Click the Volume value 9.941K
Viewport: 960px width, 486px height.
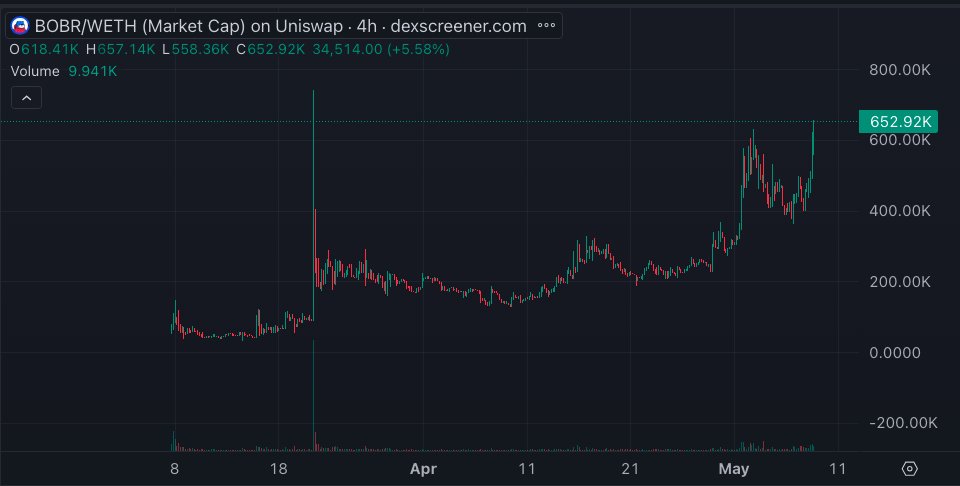coord(92,71)
